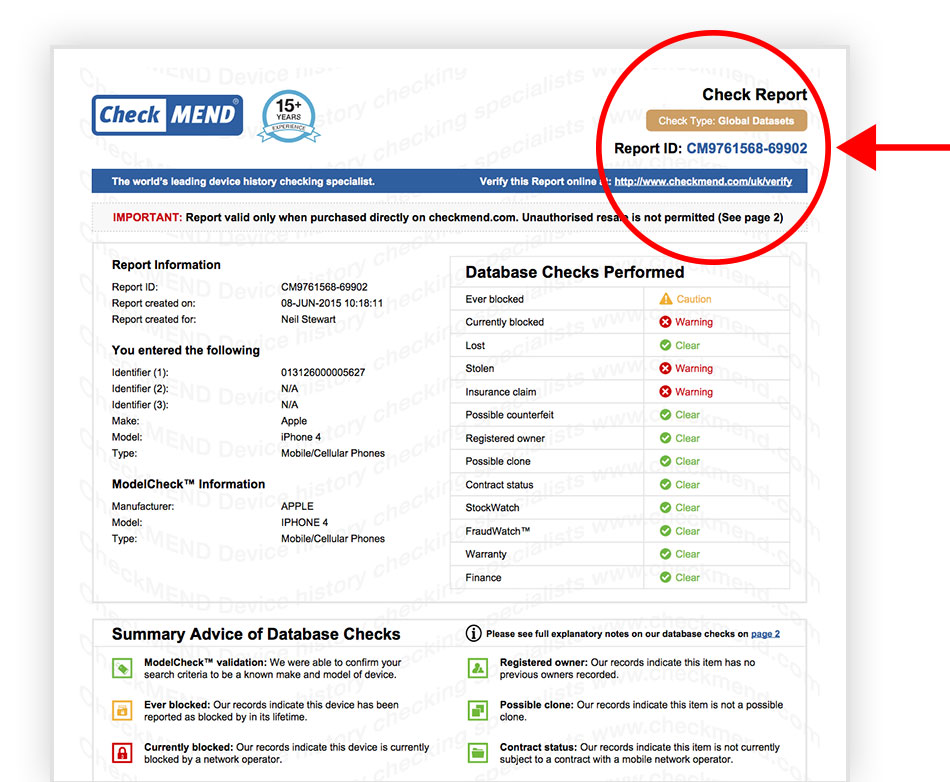Click the green Registered owner summary icon
Viewport: 950px width, 782px height.
point(478,669)
